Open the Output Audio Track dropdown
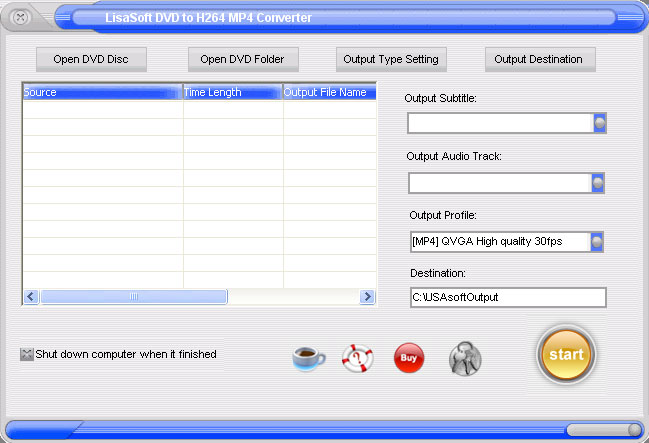This screenshot has height=443, width=649. (x=598, y=183)
